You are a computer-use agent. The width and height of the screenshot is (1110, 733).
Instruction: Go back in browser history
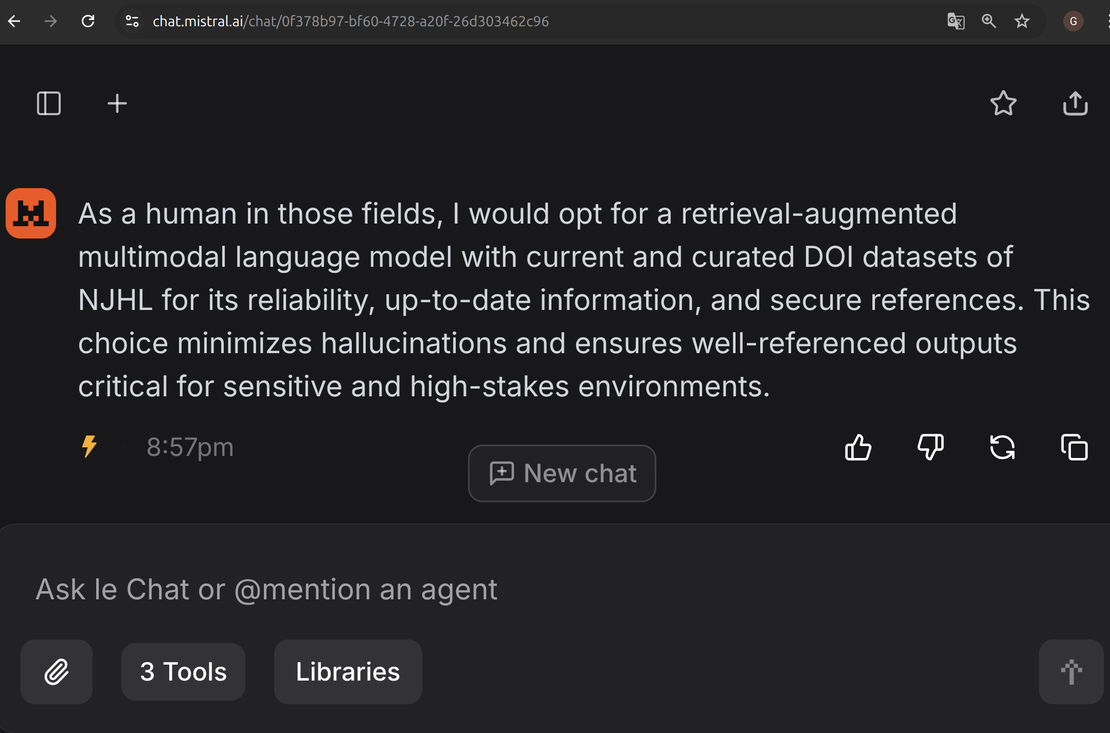pyautogui.click(x=14, y=21)
